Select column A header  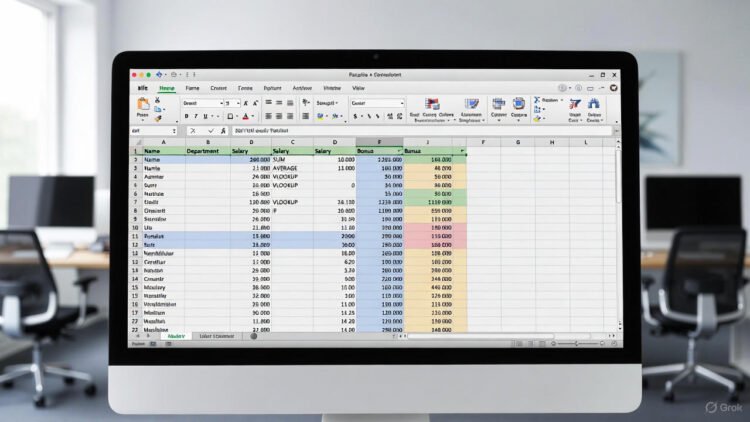coord(164,142)
